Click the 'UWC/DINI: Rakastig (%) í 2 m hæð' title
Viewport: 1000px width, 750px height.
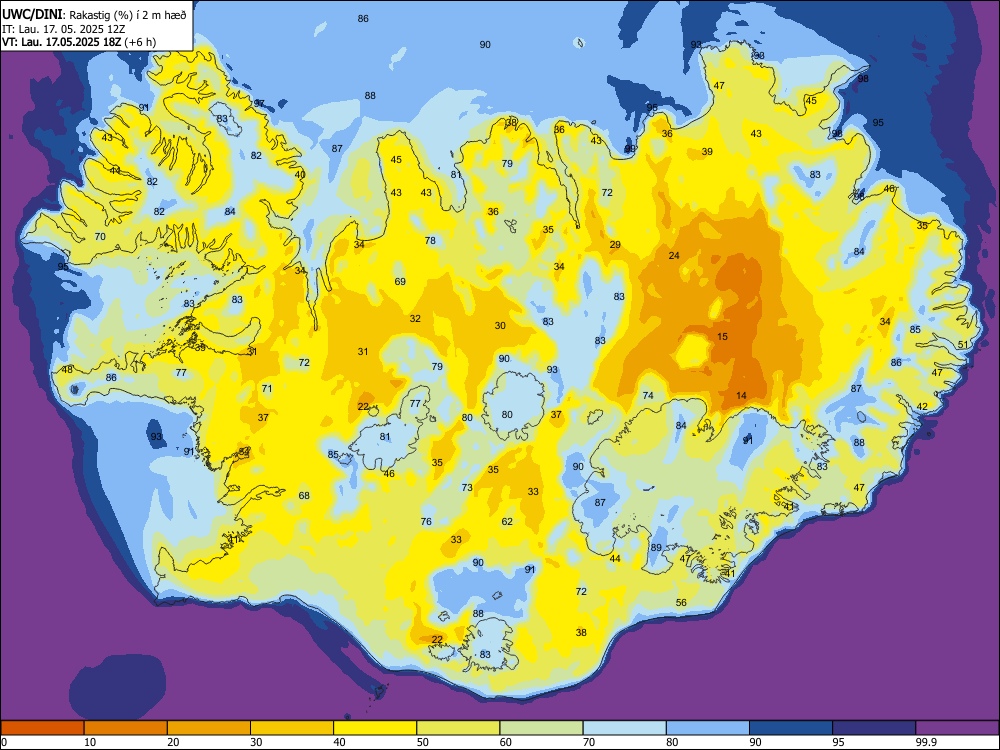[x=94, y=15]
